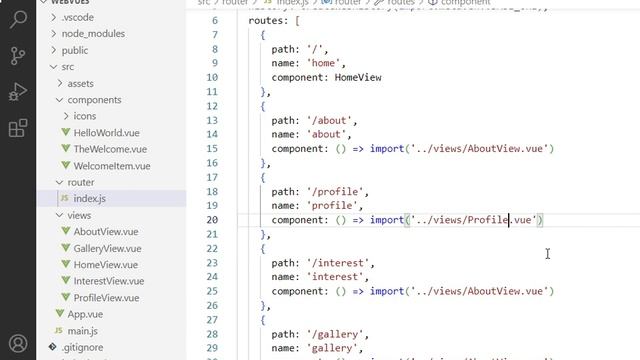Image resolution: width=640 pixels, height=360 pixels.
Task: Click 'routes:' keyword on line 6
Action: click(269, 20)
